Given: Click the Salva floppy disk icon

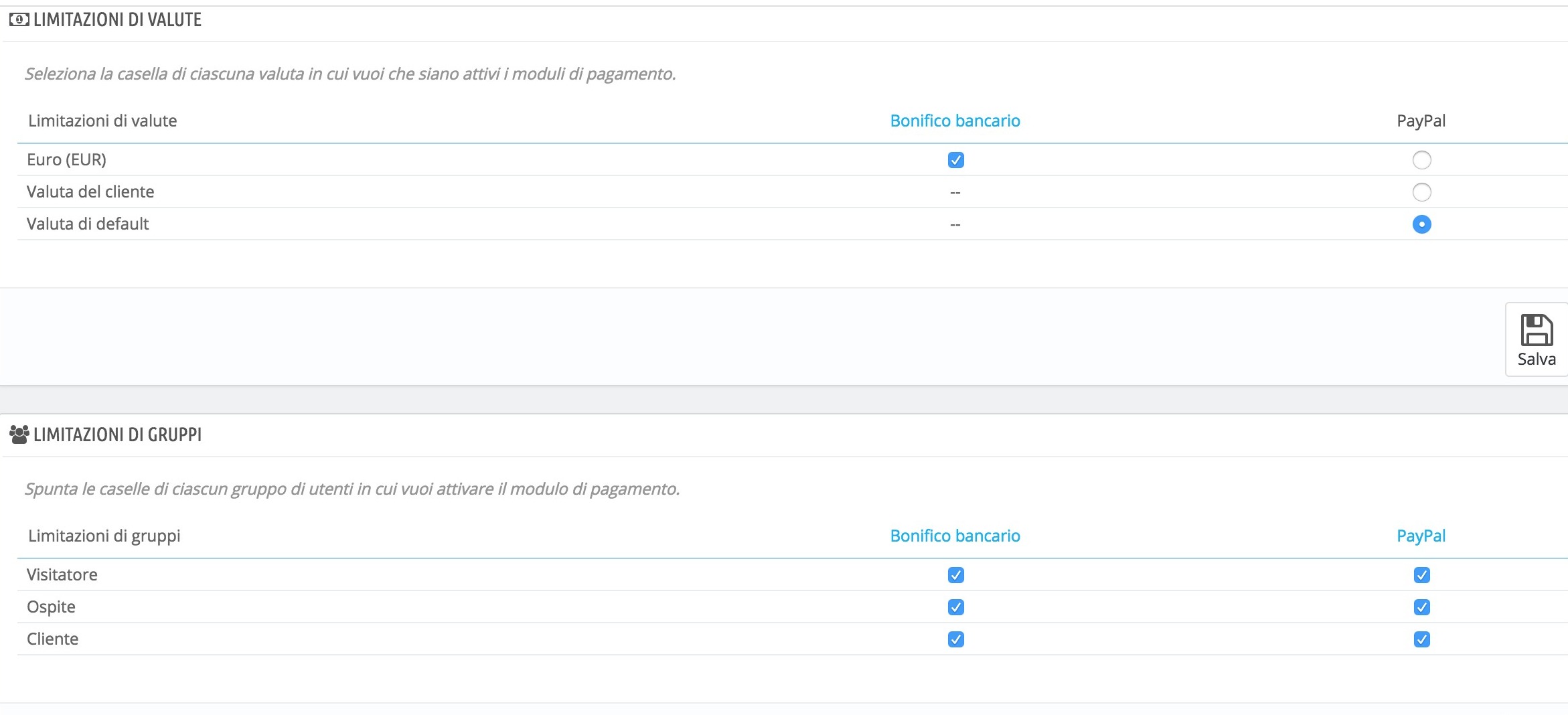Looking at the screenshot, I should pyautogui.click(x=1537, y=330).
